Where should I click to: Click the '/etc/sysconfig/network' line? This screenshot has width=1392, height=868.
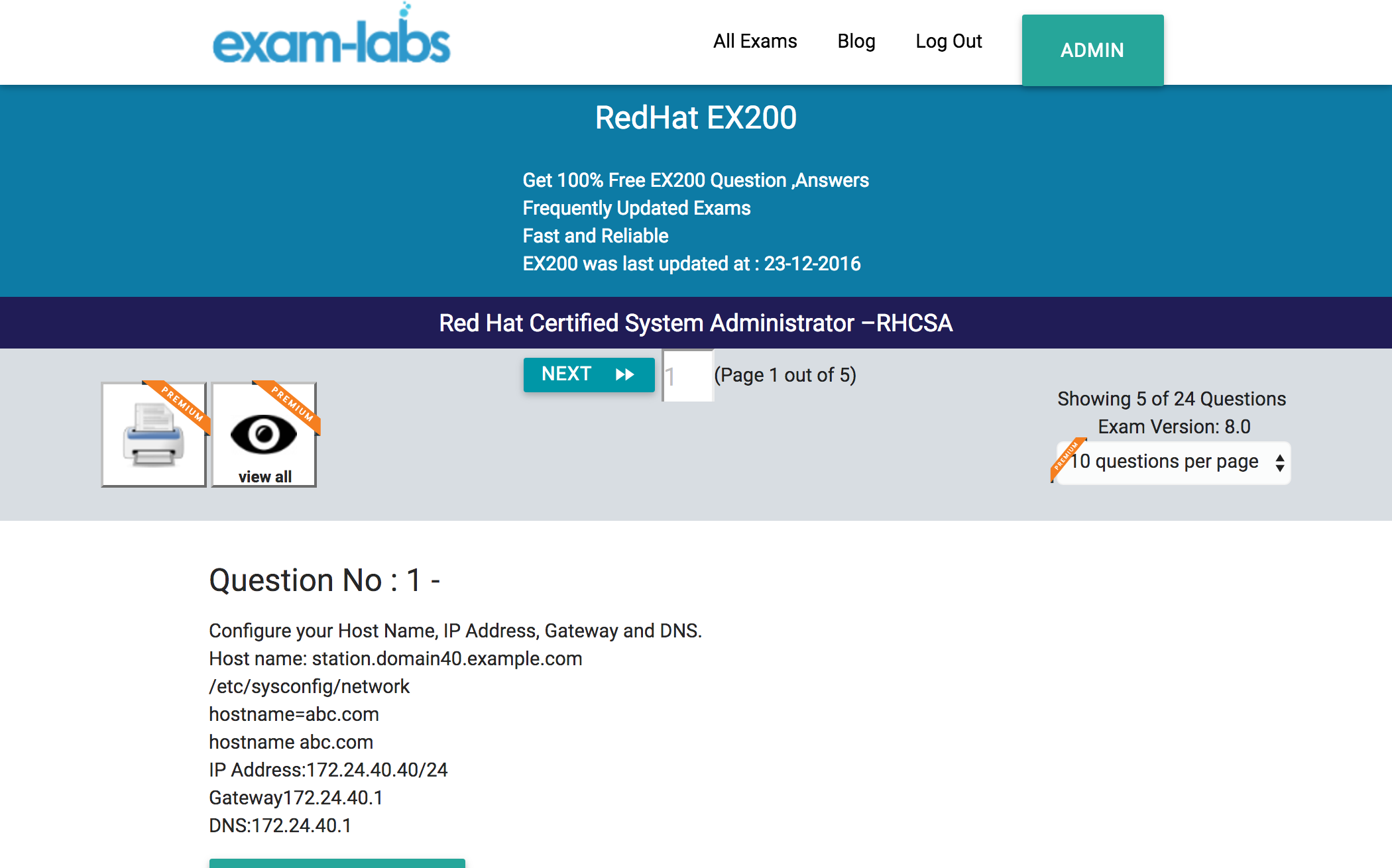(309, 686)
